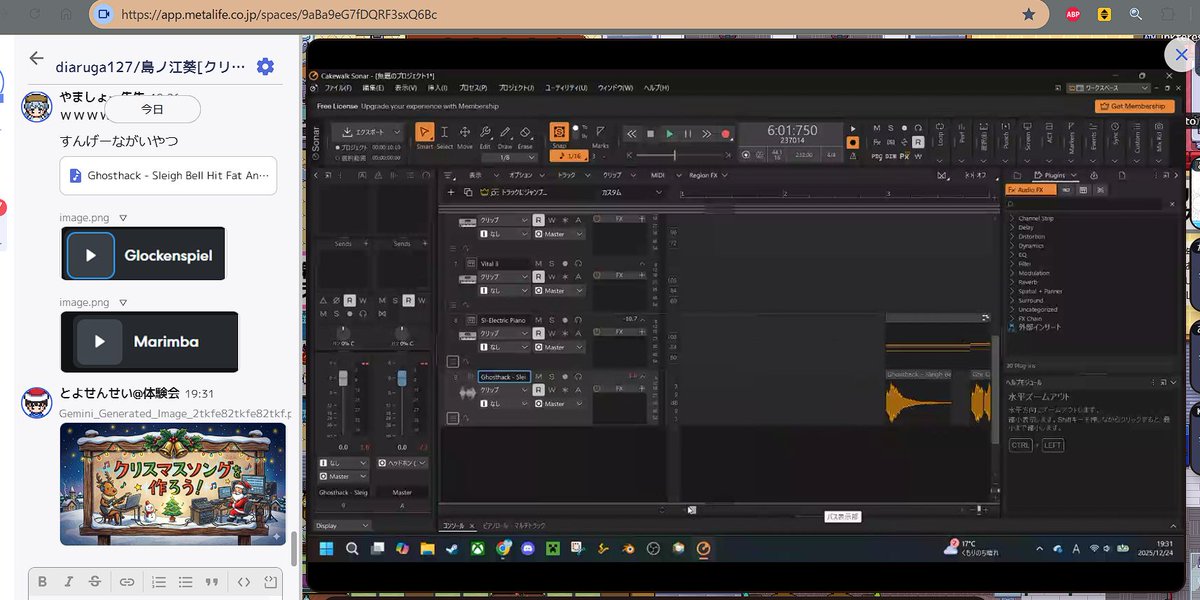Screen dimensions: 1200x600
Task: Open the ファイル(F) menu
Action: point(337,88)
